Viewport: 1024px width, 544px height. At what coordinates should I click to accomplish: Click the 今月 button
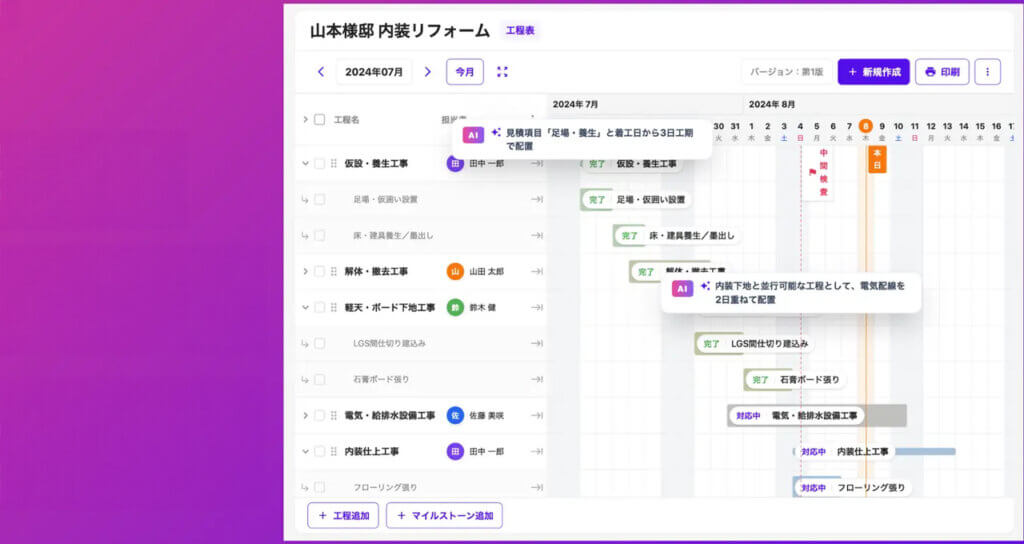(465, 72)
